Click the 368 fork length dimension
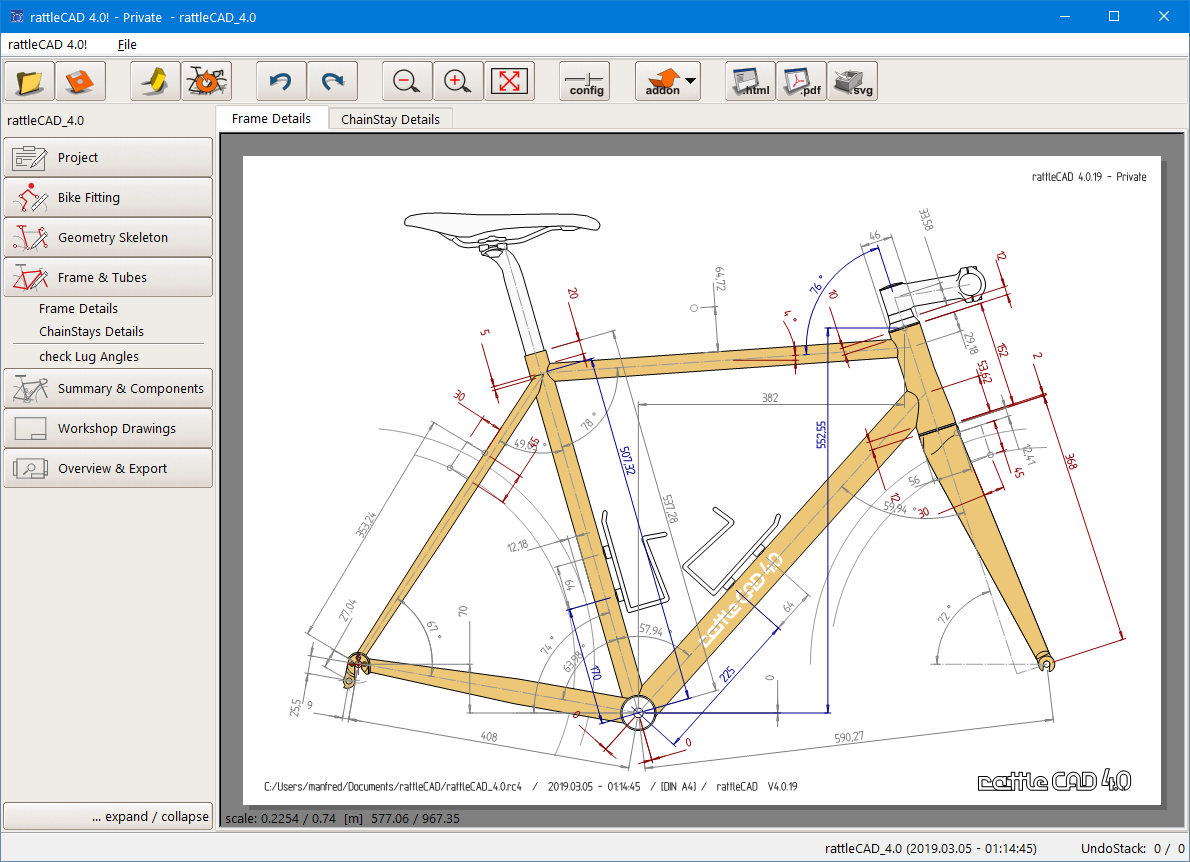The image size is (1190, 862). click(x=1071, y=461)
